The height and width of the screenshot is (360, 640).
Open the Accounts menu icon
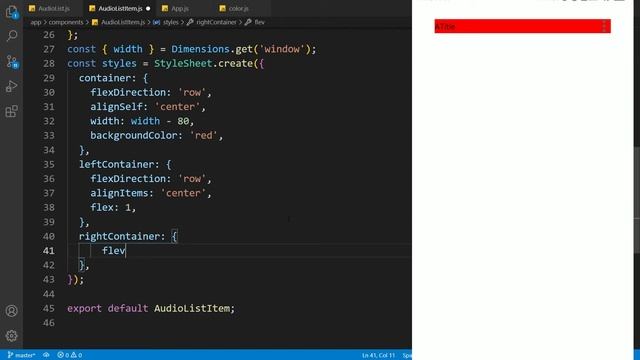point(11,311)
